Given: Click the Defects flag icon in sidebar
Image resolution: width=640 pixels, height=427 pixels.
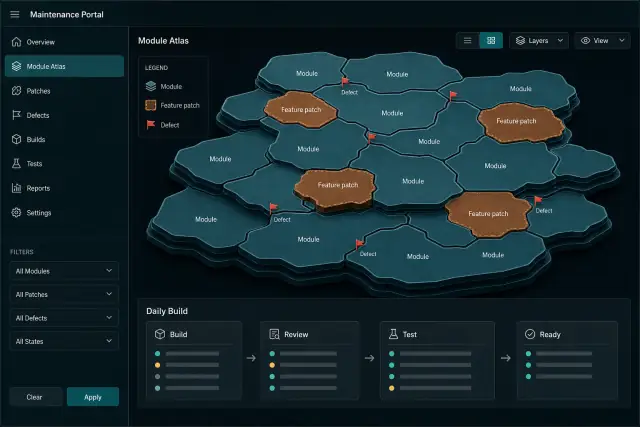Looking at the screenshot, I should (16, 115).
